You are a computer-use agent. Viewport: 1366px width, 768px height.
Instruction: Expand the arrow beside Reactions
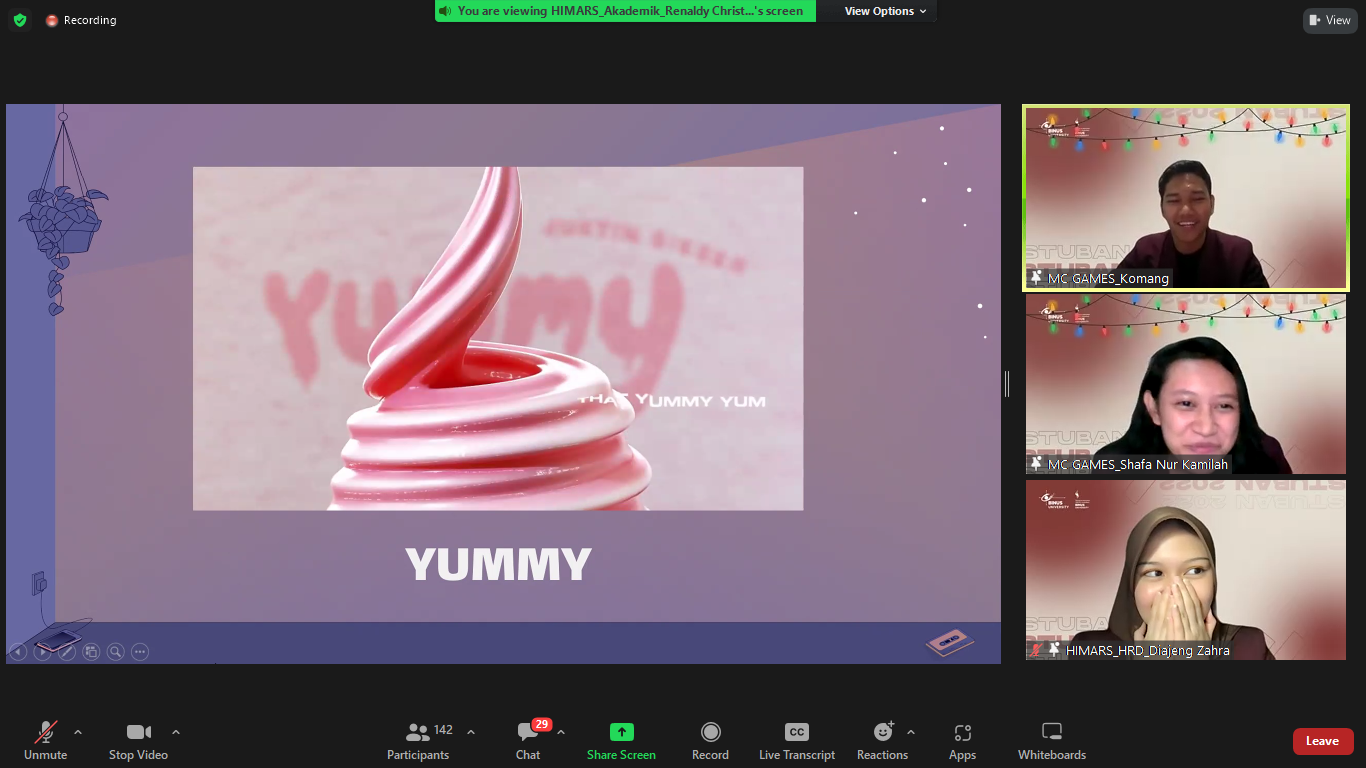coord(910,732)
